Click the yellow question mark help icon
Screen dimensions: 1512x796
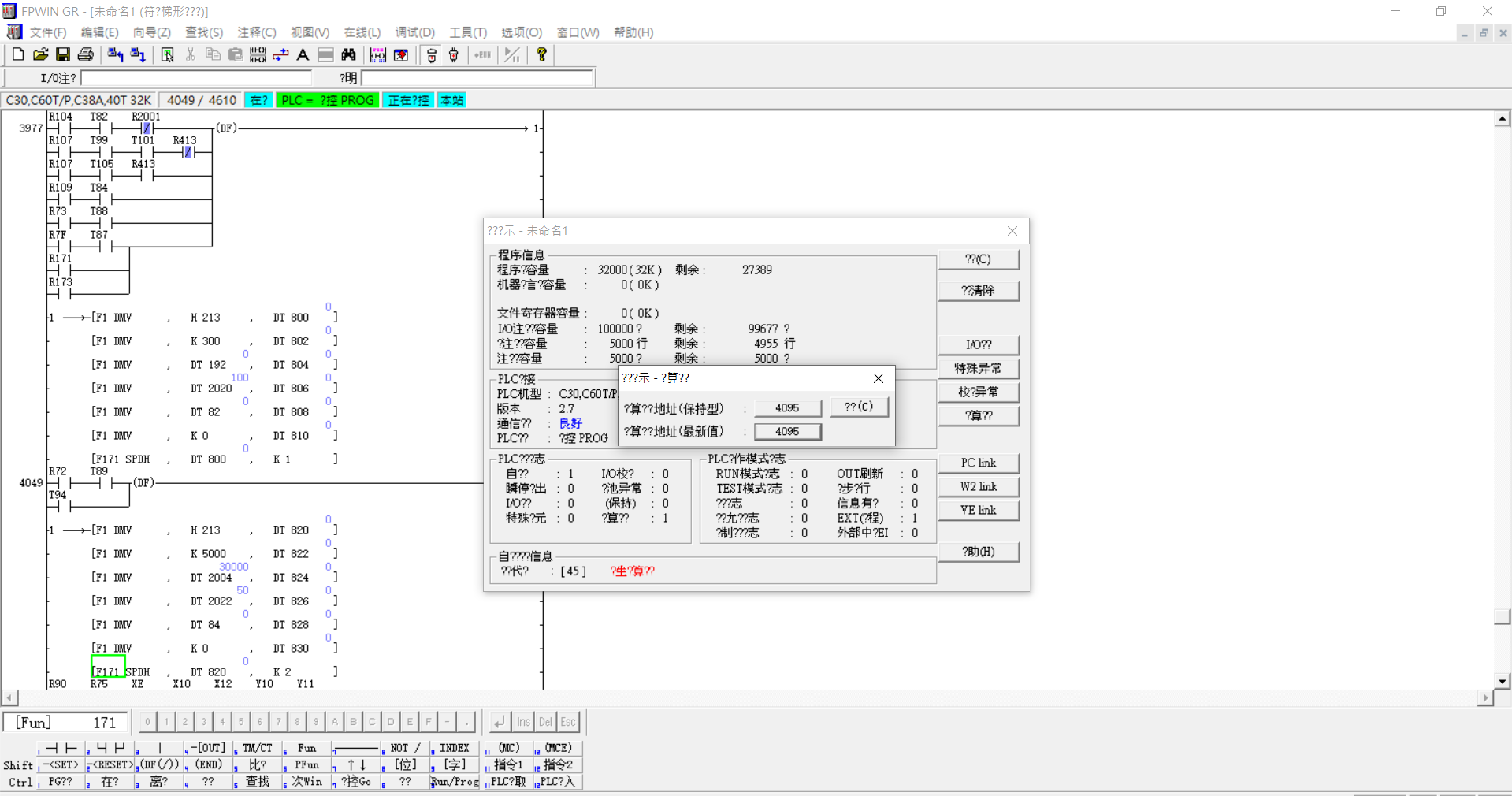(x=541, y=54)
